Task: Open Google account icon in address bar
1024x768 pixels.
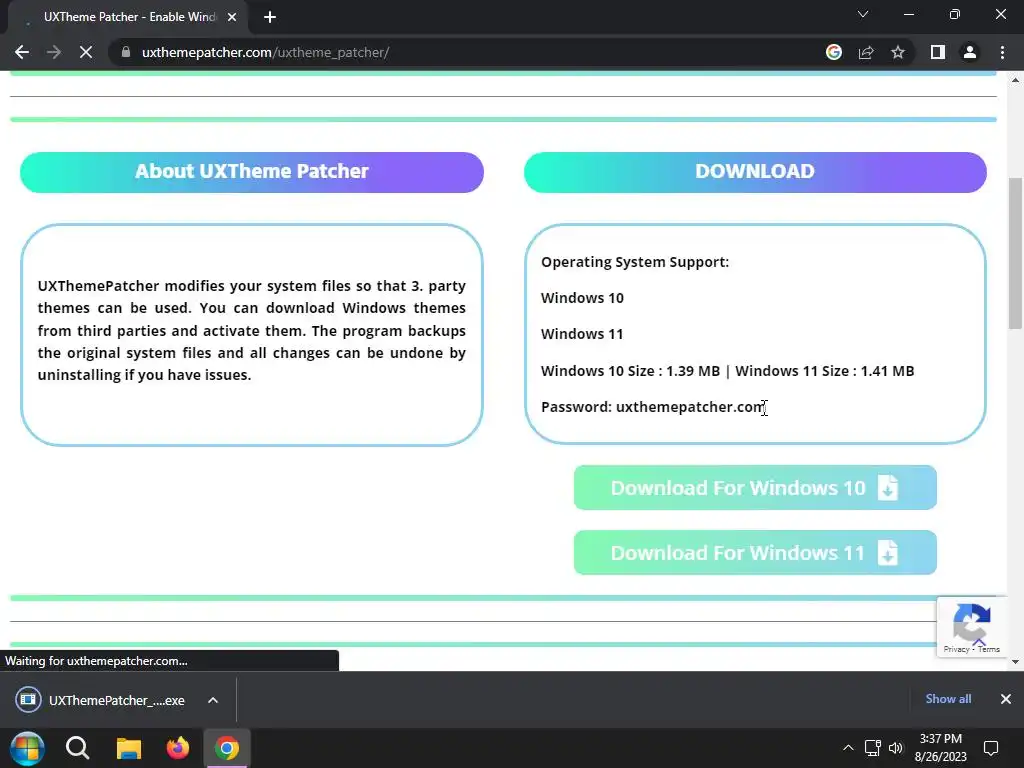Action: 834,52
